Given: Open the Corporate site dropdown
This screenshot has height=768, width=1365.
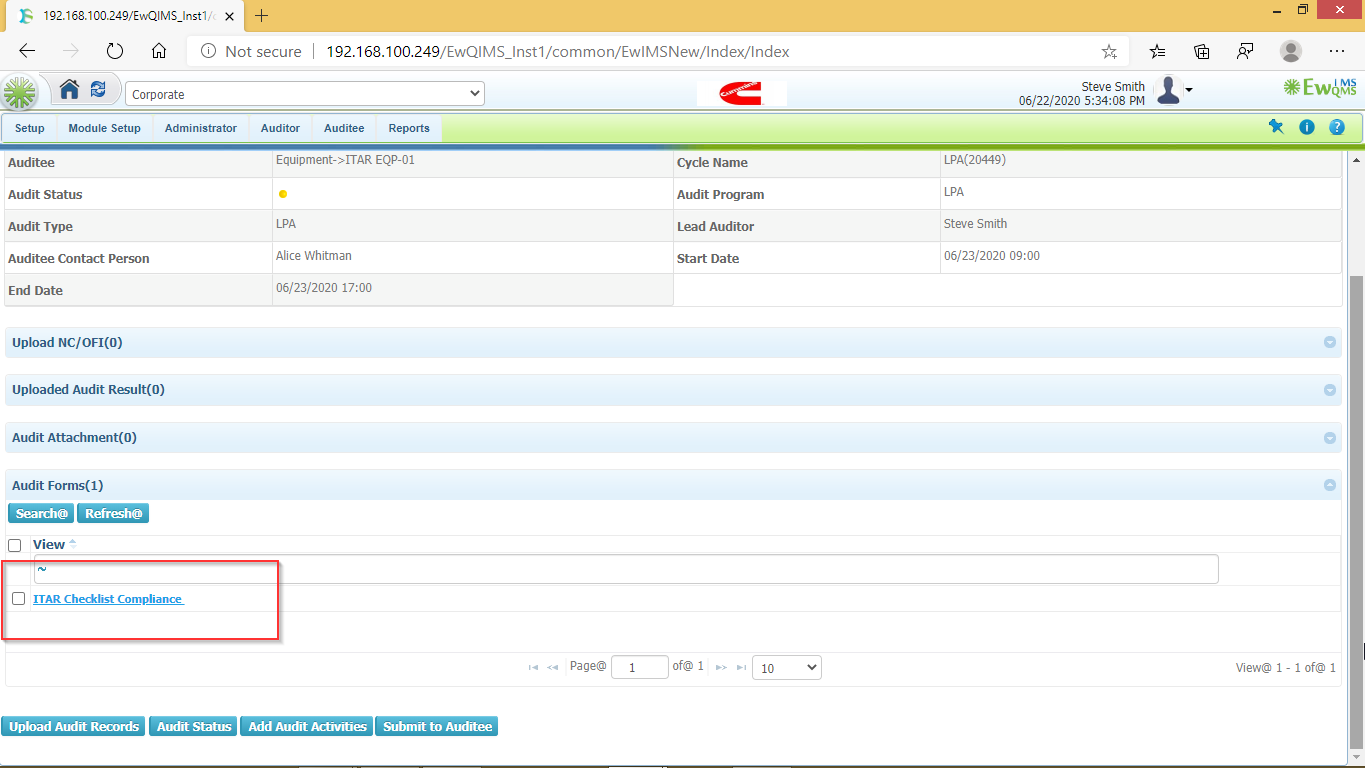Looking at the screenshot, I should click(305, 94).
